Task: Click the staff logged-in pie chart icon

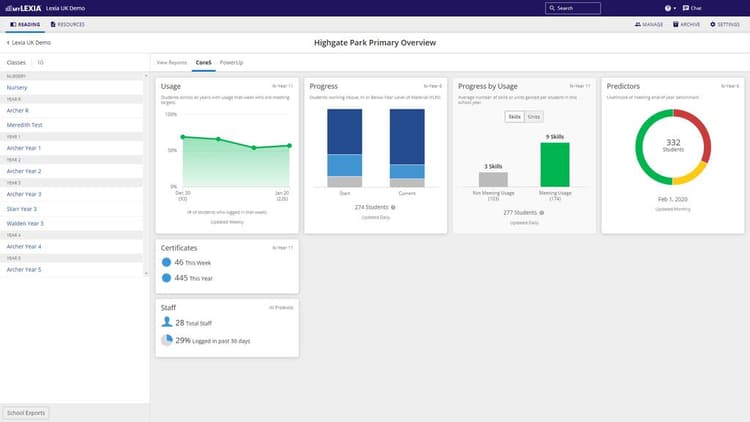Action: click(167, 341)
